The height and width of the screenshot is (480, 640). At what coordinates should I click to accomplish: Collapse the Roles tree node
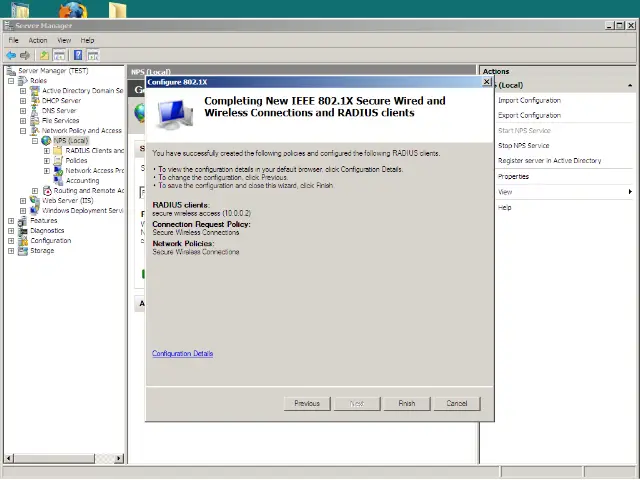pos(11,81)
